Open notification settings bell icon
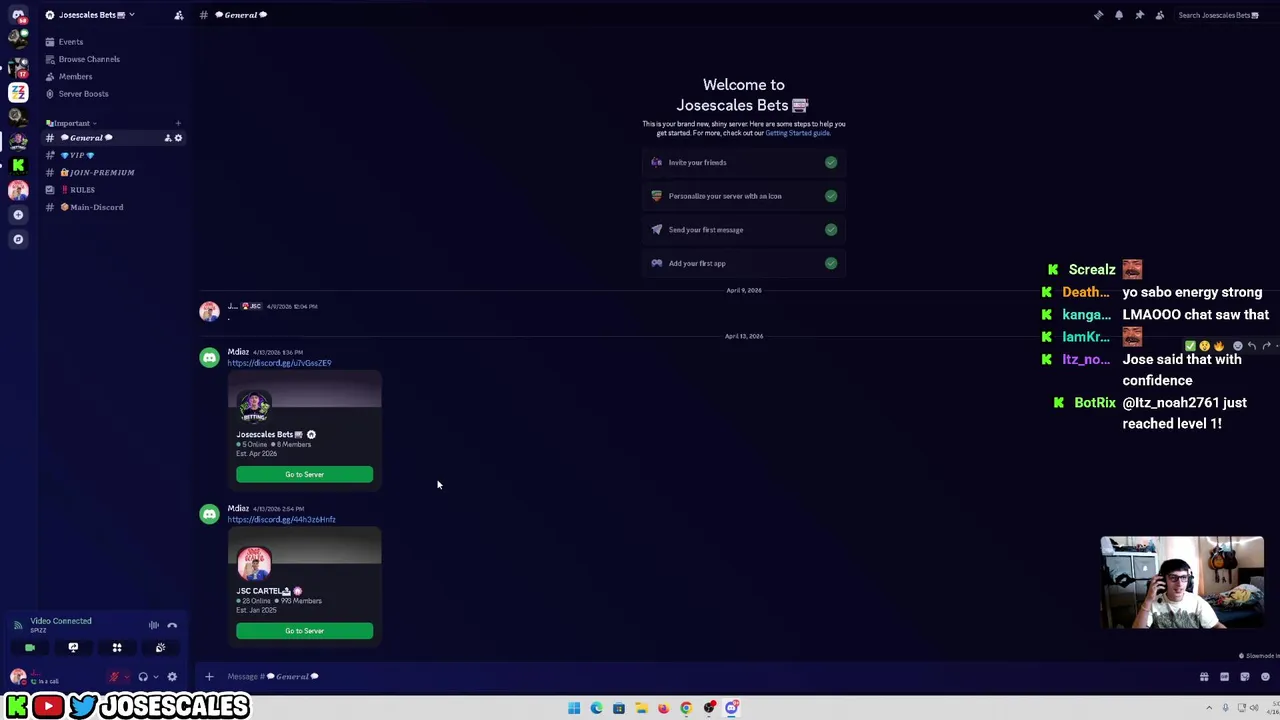Screen dimensions: 1280x720 1119,15
